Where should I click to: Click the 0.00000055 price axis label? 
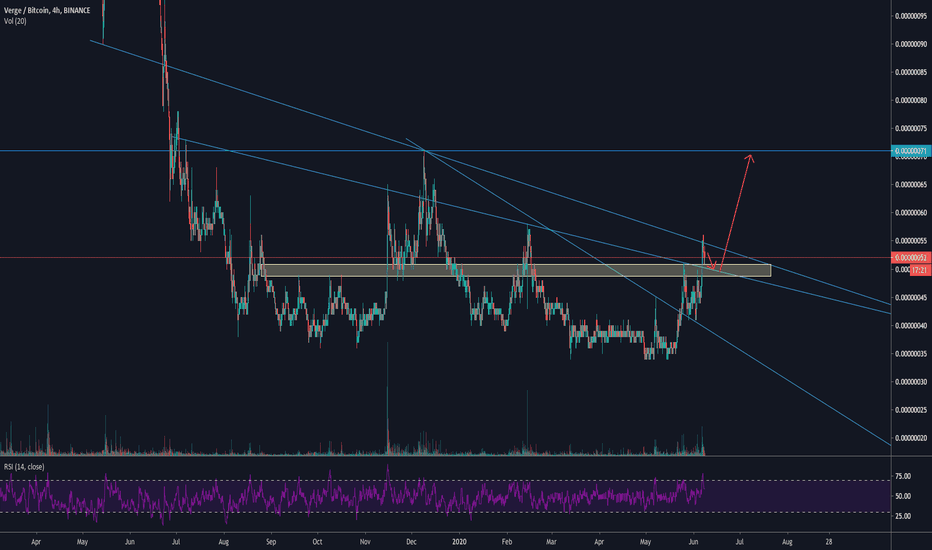[x=911, y=241]
